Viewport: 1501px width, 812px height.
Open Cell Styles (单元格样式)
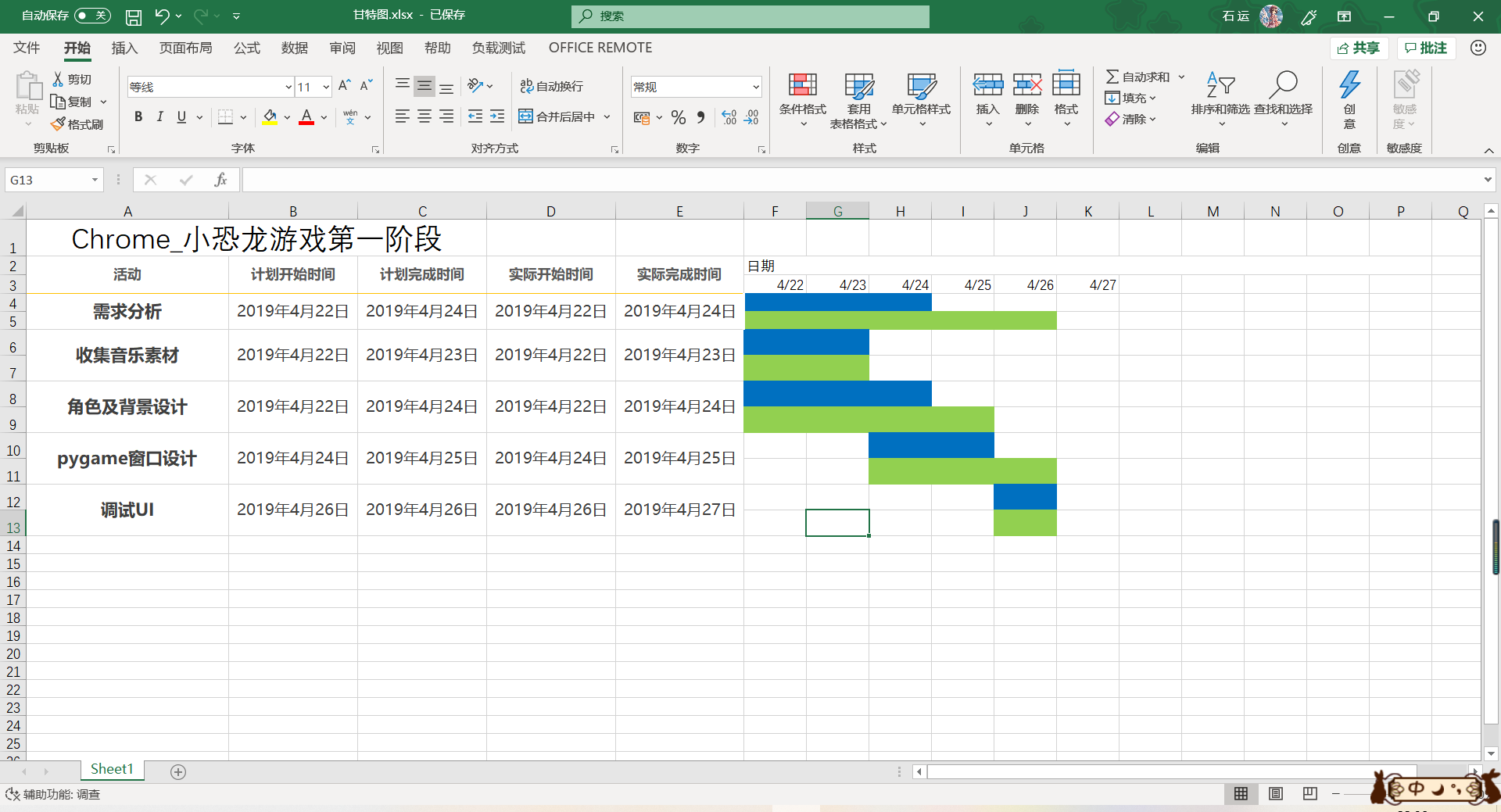click(921, 100)
